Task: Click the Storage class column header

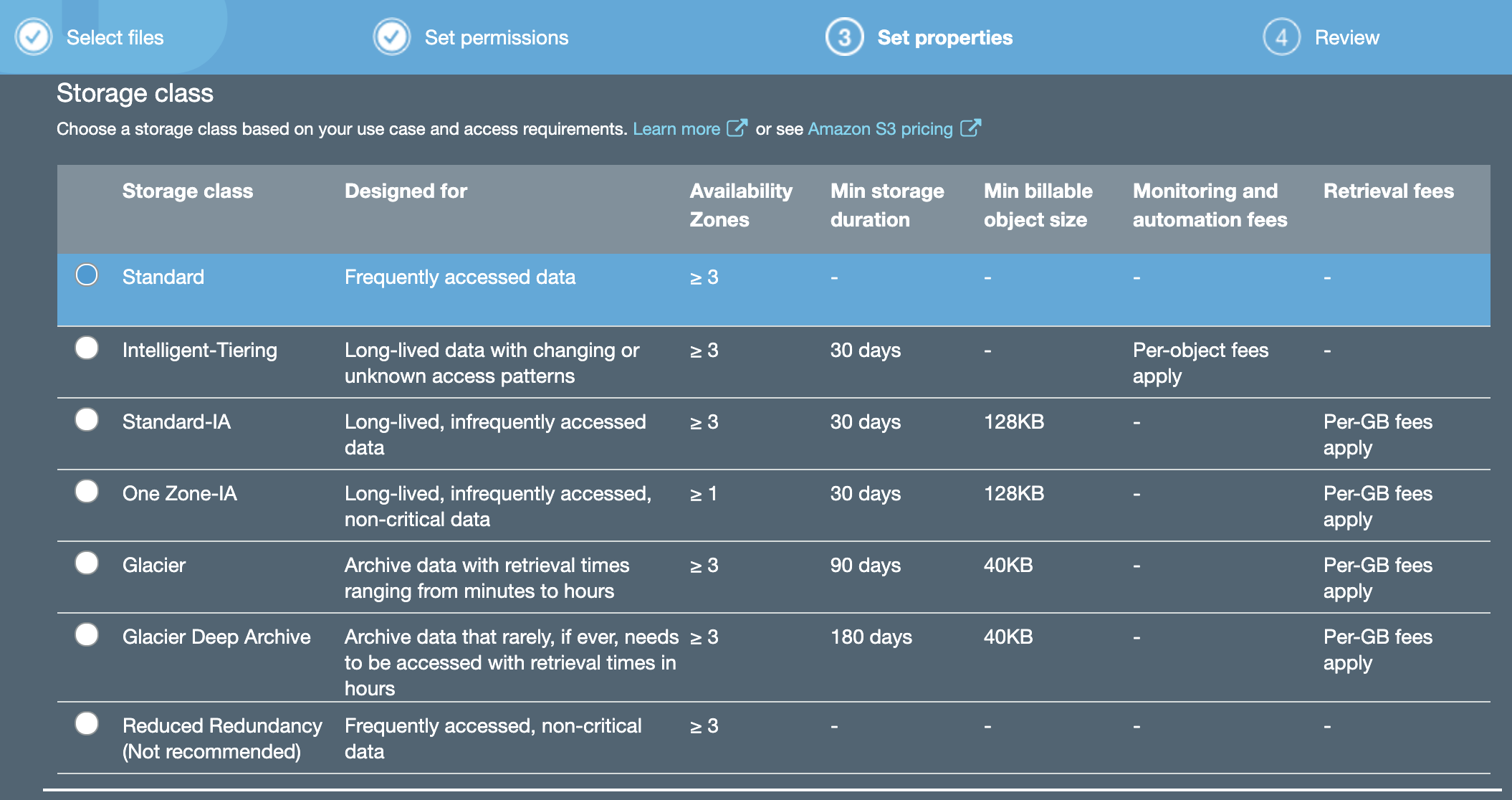Action: point(188,191)
